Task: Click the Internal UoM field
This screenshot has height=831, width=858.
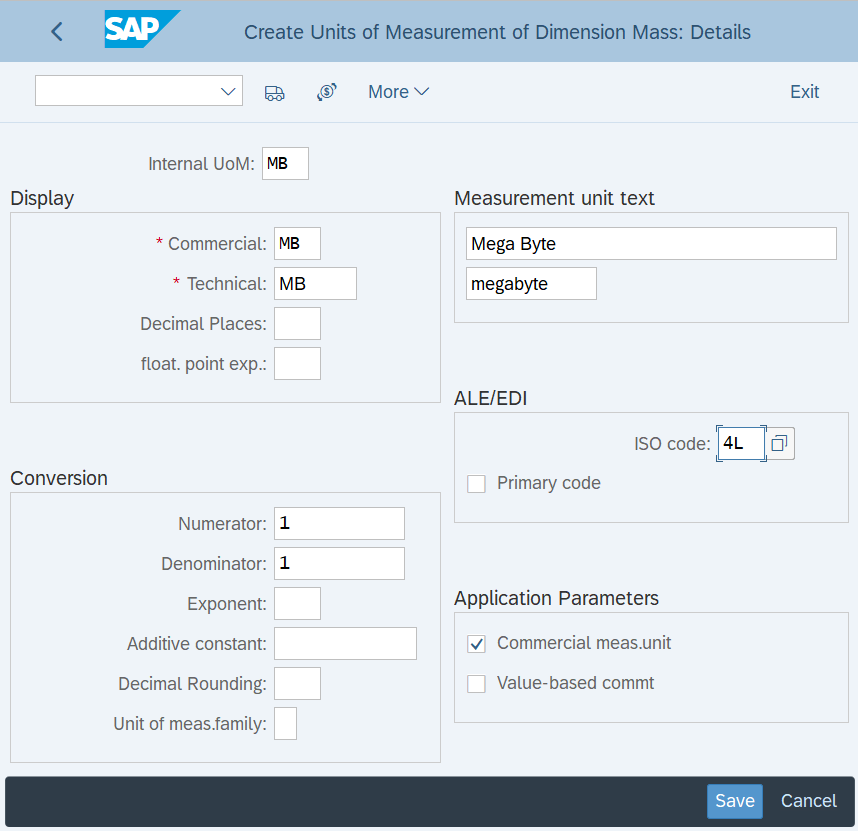Action: pos(285,164)
